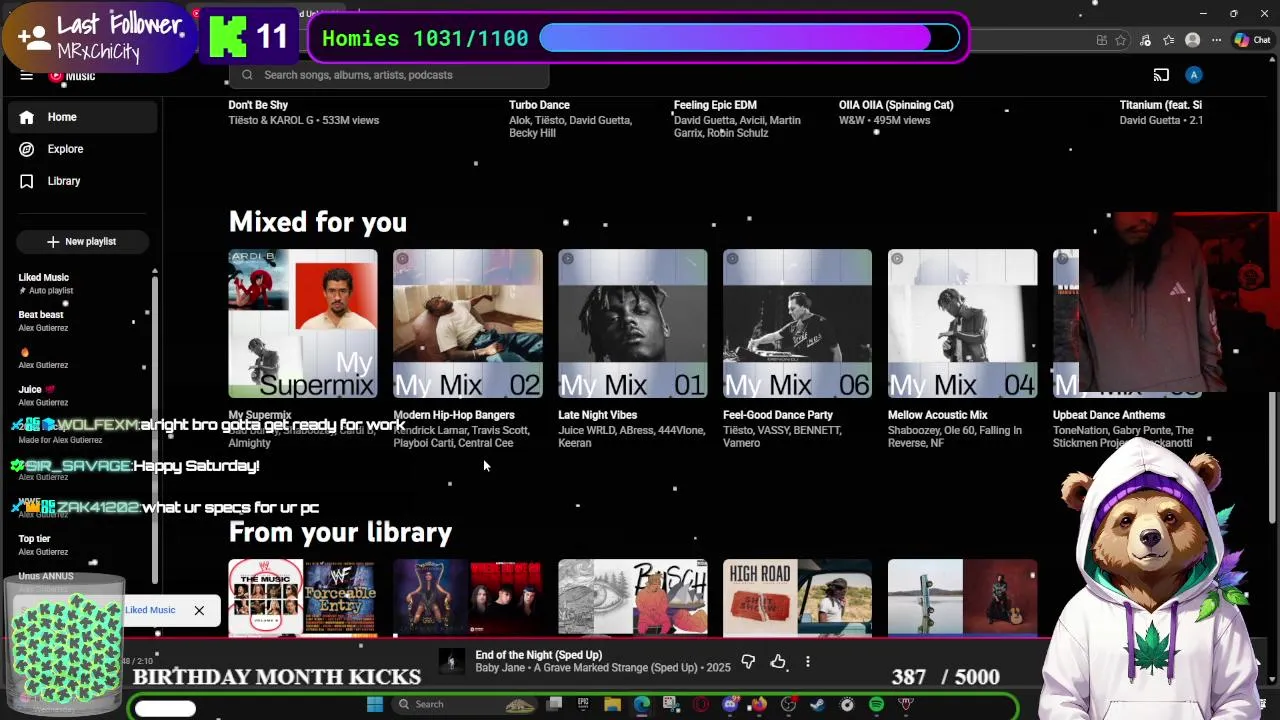Open the Mellow Acoustic Mix title
Image resolution: width=1280 pixels, height=720 pixels.
click(x=938, y=415)
